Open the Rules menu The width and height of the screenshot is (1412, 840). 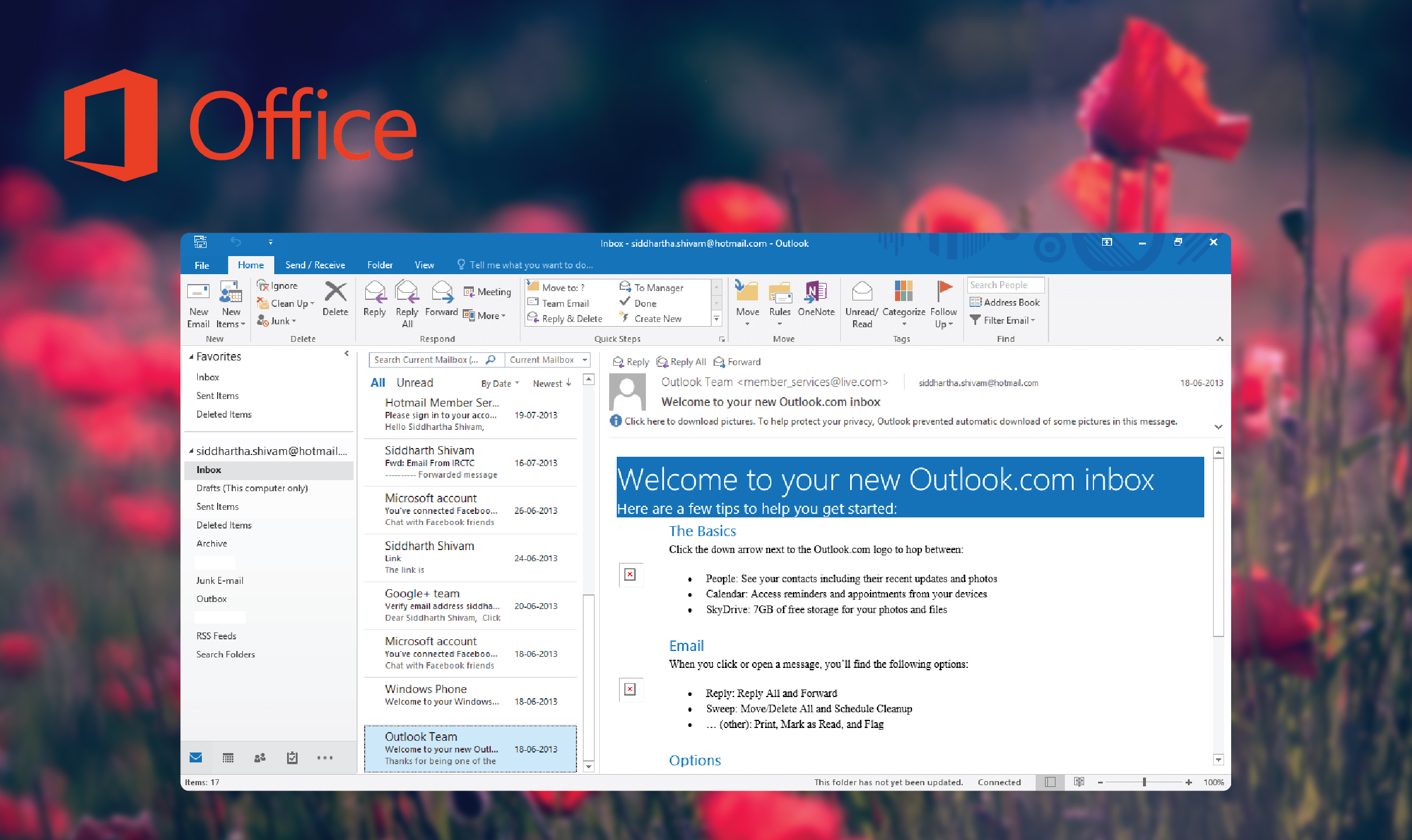pos(780,303)
